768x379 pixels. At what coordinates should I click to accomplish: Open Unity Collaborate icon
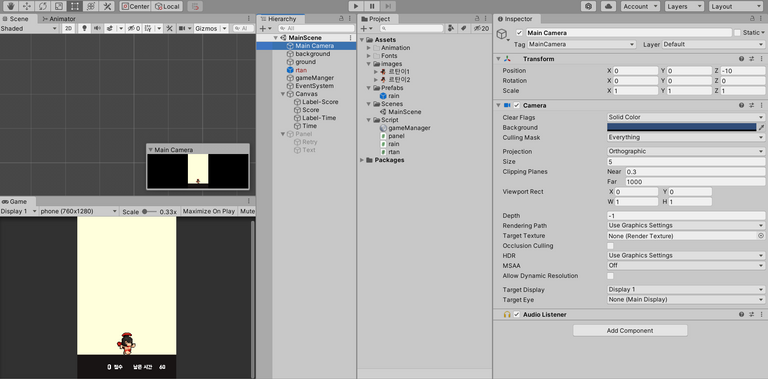[588, 6]
